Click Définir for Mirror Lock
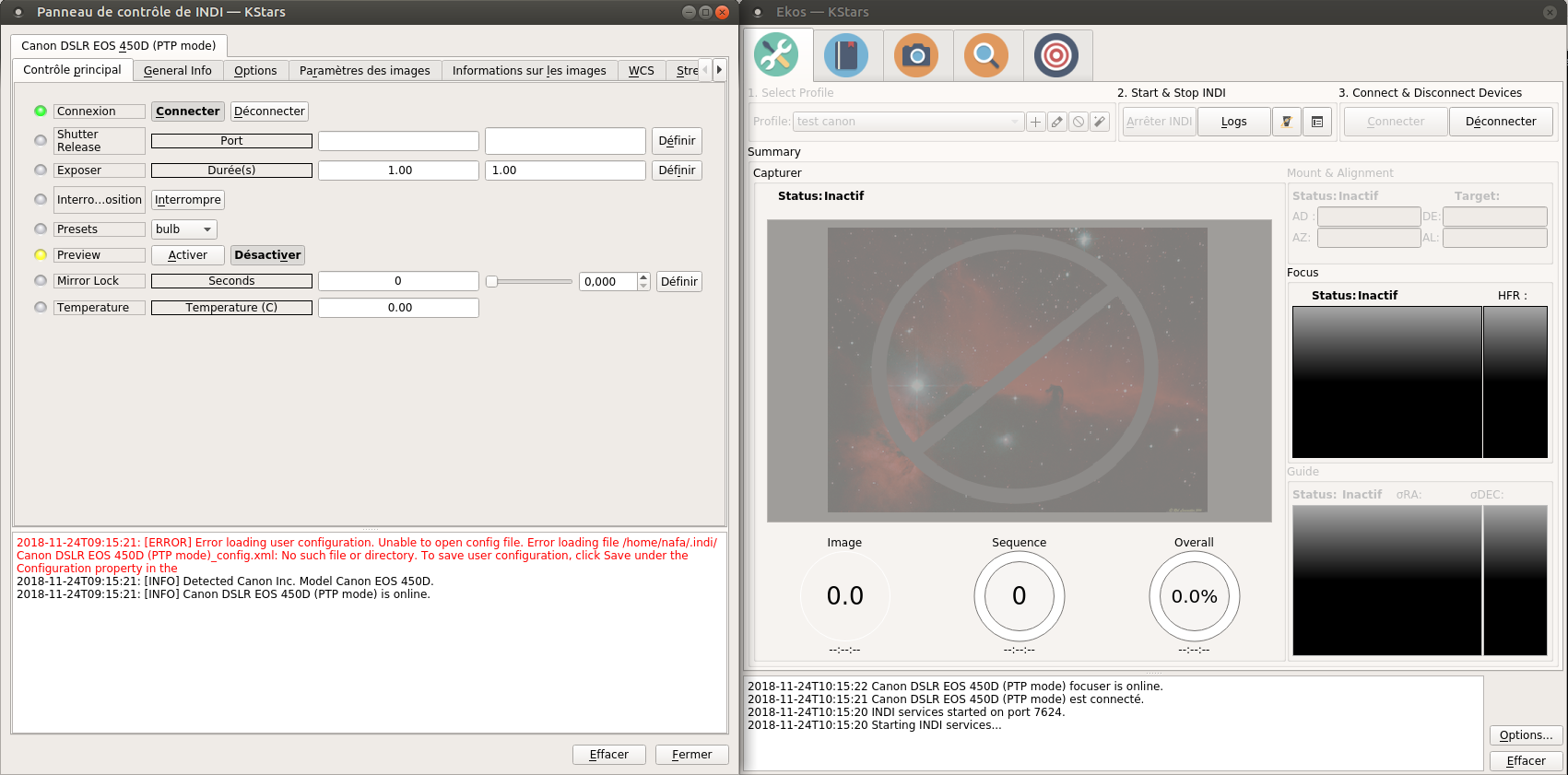This screenshot has height=775, width=1568. click(679, 282)
